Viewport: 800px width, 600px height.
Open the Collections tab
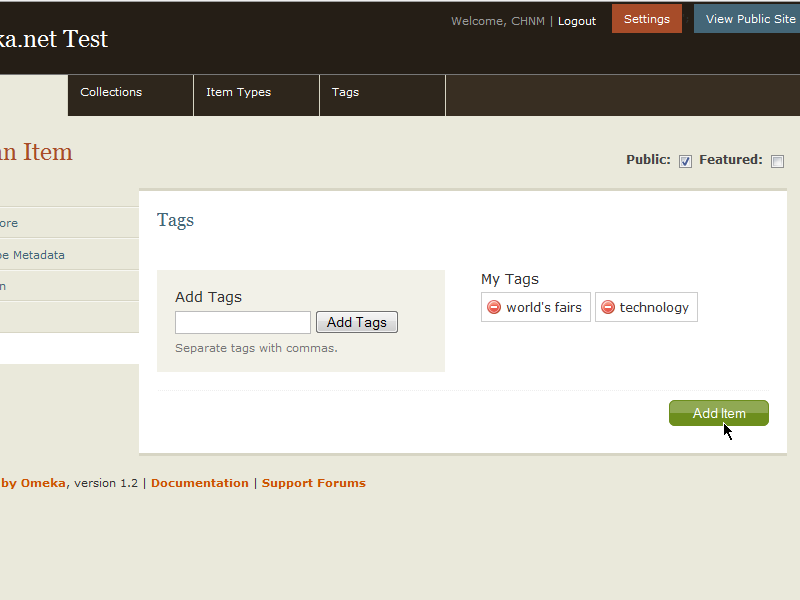(131, 95)
